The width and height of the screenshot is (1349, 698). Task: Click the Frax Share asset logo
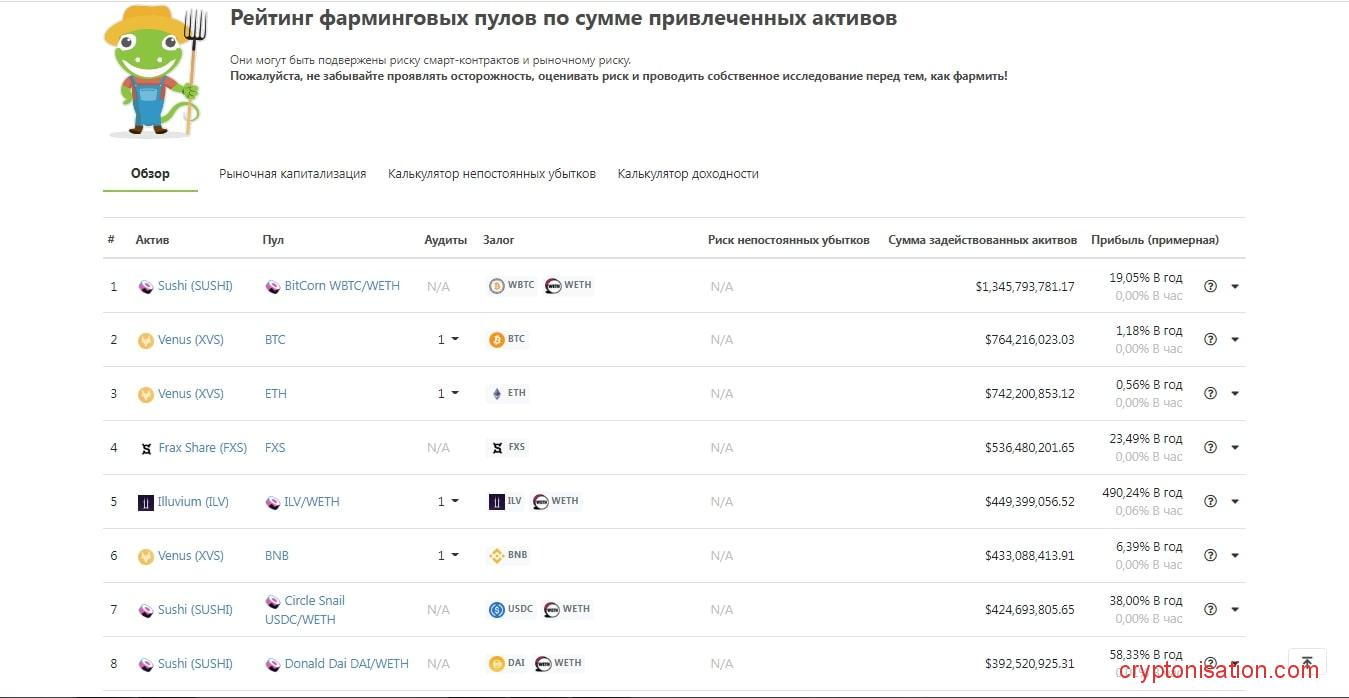point(146,448)
